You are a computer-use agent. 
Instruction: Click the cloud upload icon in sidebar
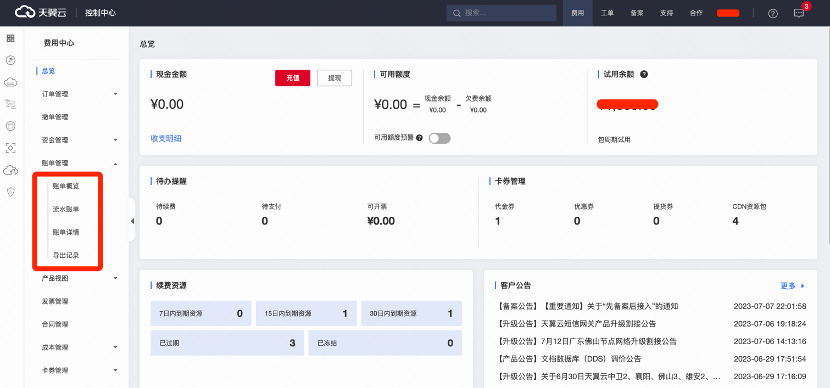pos(11,170)
